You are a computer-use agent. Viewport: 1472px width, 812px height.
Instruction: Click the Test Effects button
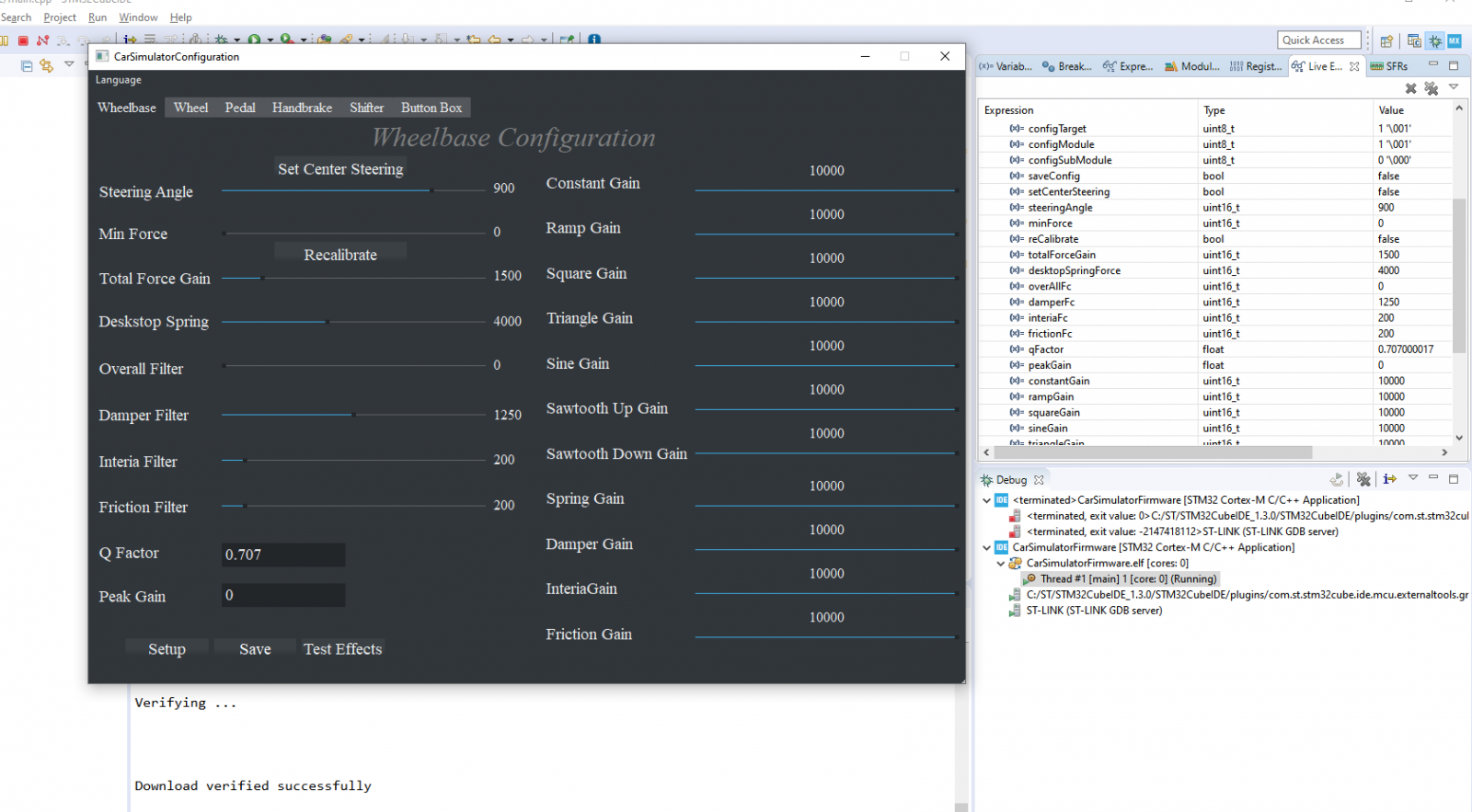[x=342, y=649]
